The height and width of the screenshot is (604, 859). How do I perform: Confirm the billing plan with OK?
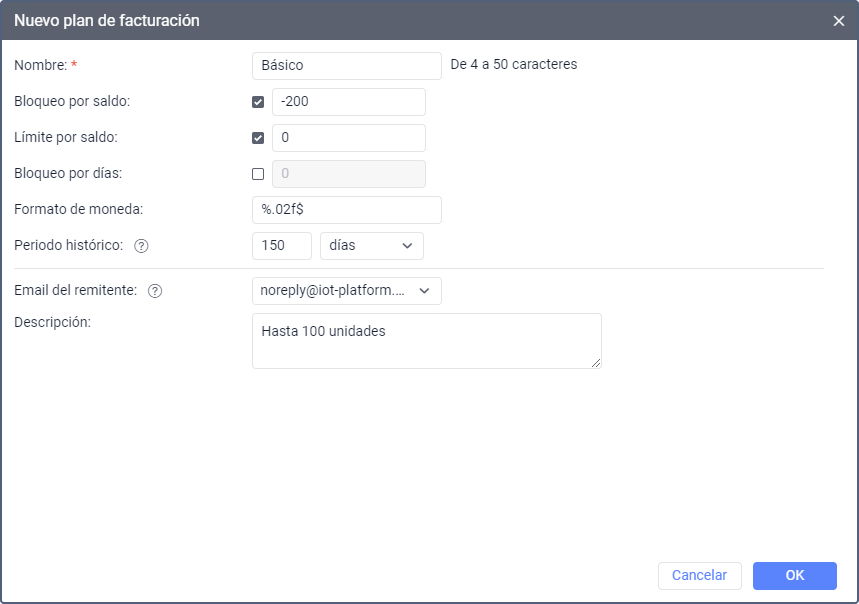tap(794, 575)
